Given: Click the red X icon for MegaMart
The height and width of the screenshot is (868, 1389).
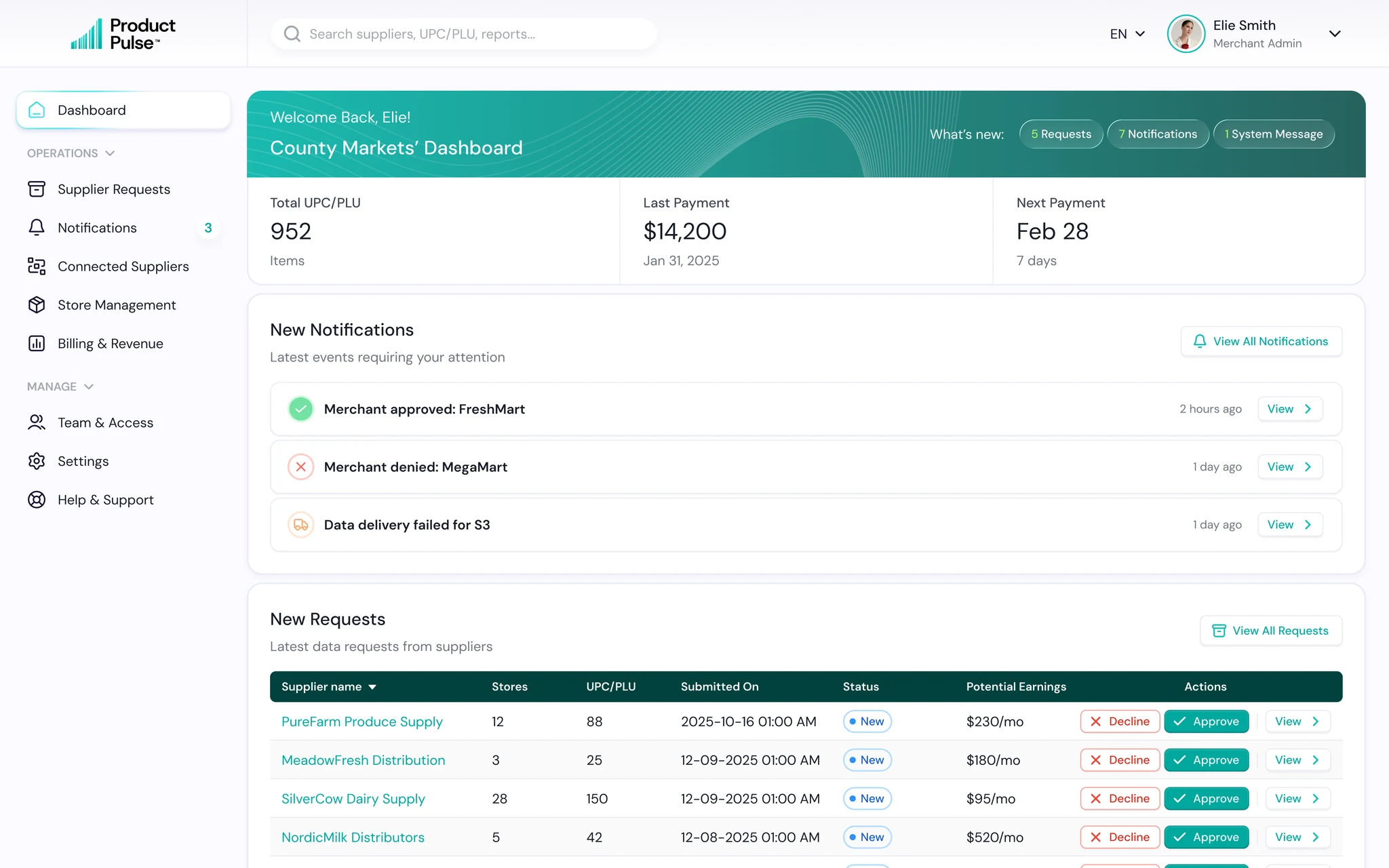Looking at the screenshot, I should [300, 467].
